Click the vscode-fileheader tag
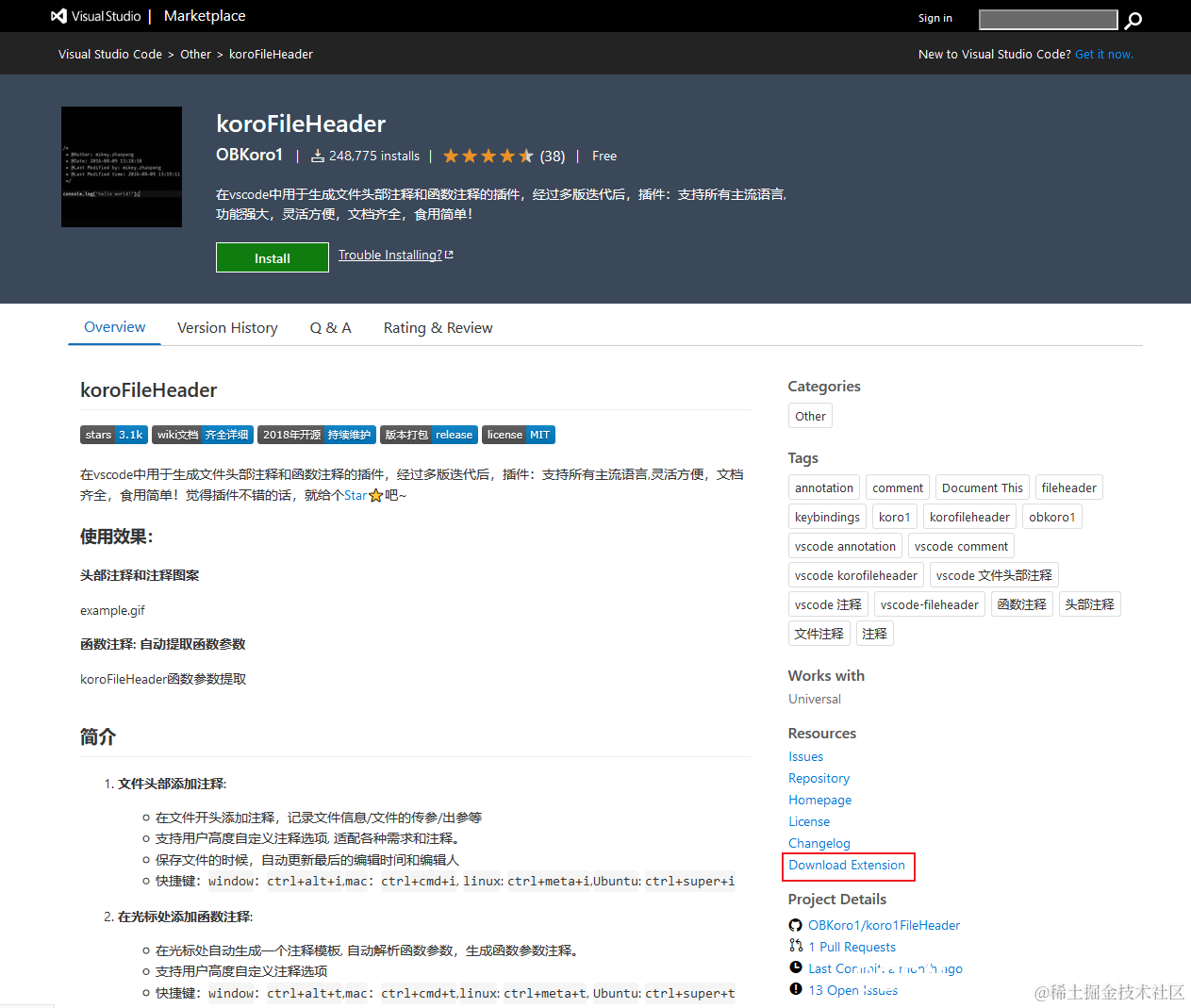1191x1008 pixels. point(930,604)
